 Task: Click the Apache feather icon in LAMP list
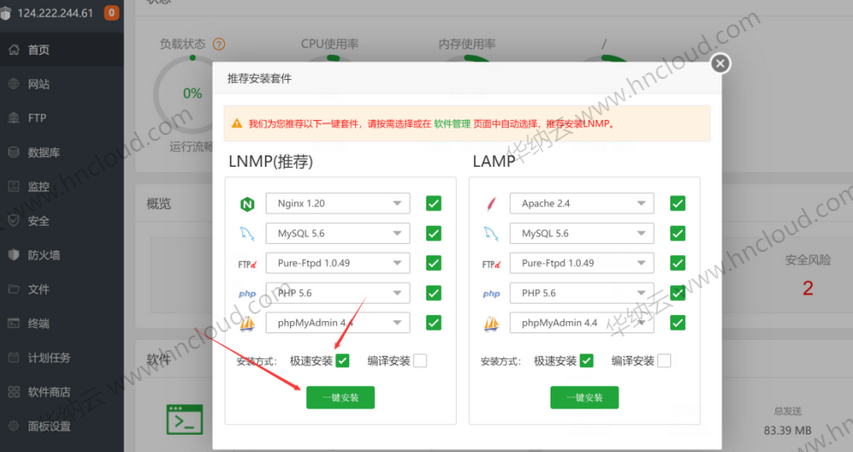[x=491, y=204]
